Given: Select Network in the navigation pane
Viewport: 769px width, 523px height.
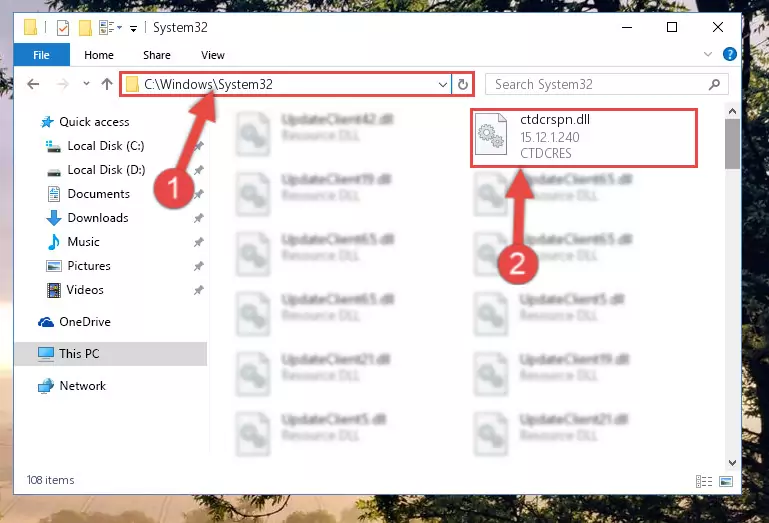Looking at the screenshot, I should coord(82,386).
